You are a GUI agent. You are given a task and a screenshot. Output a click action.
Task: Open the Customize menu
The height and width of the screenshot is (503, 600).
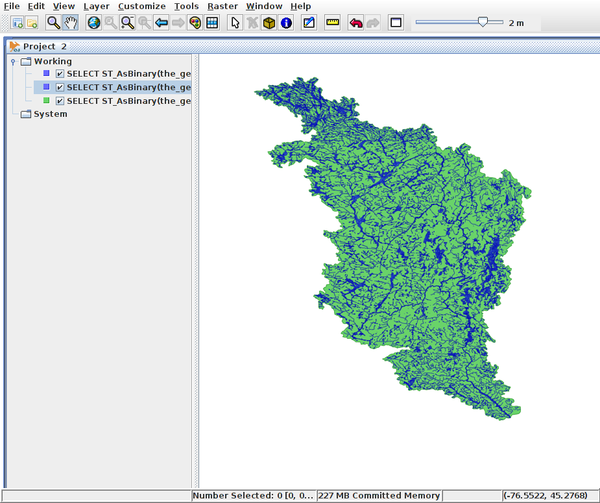[141, 6]
